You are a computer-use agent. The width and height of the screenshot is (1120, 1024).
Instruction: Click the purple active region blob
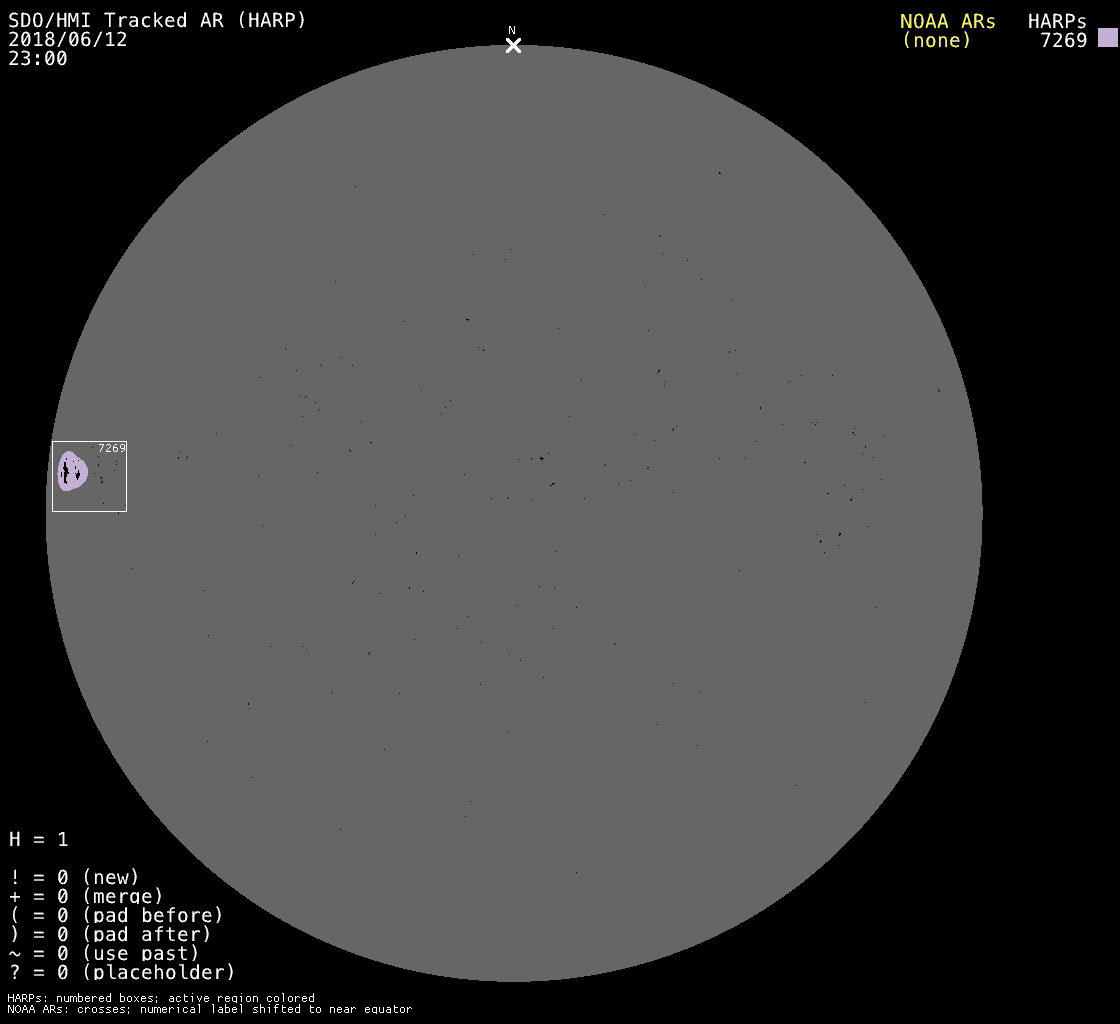71,471
